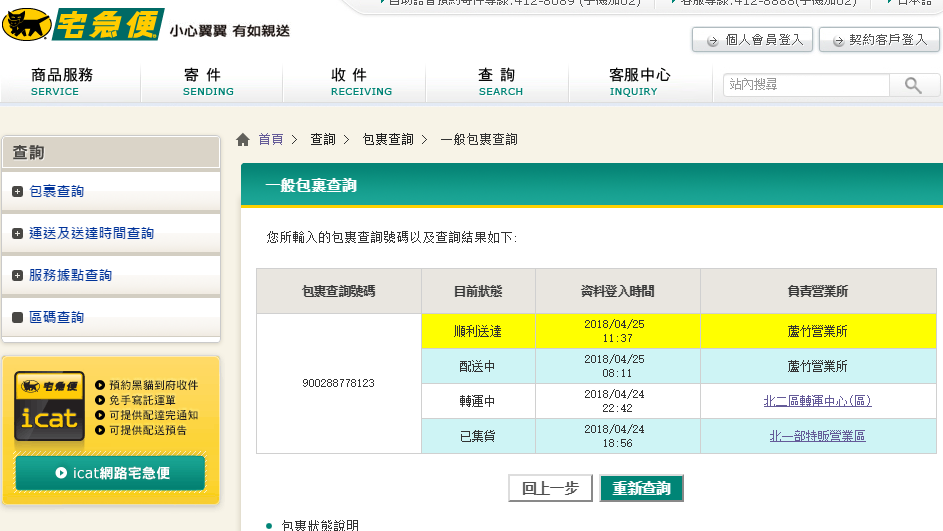Image resolution: width=943 pixels, height=531 pixels.
Task: Click the home icon in breadcrumb
Action: pos(243,140)
